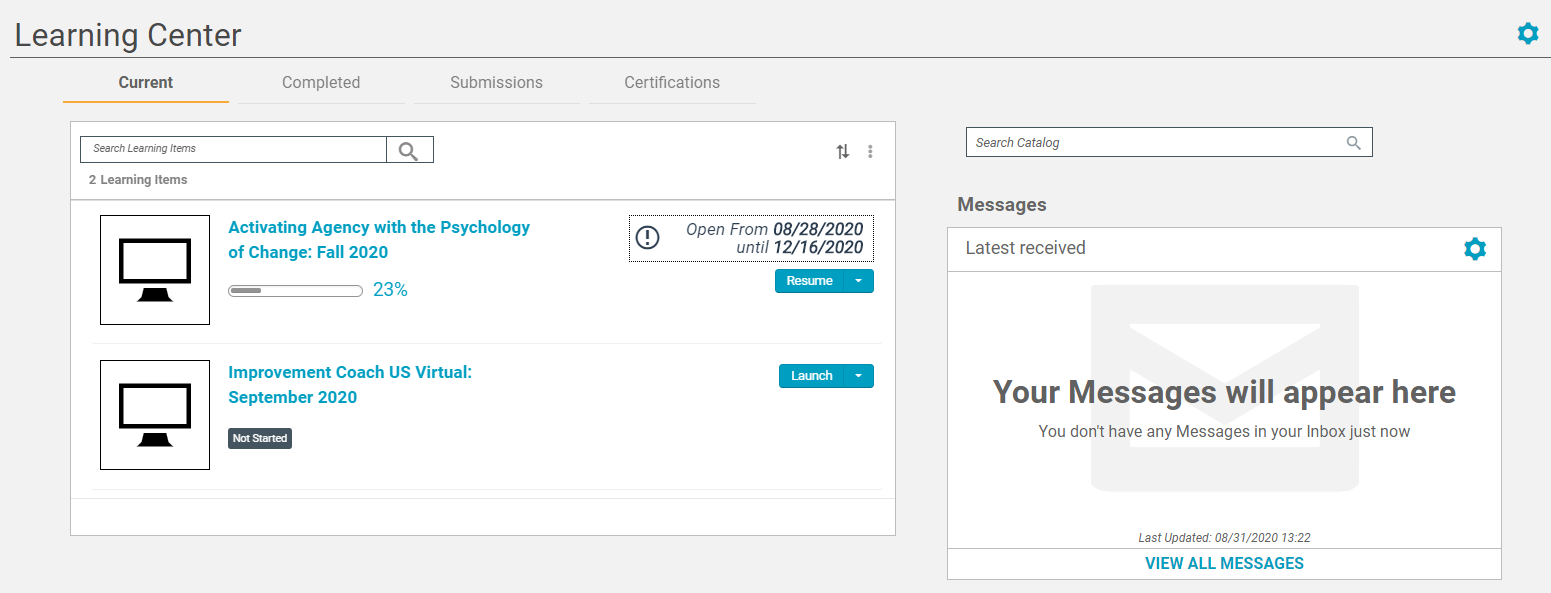Focus the Search Catalog field
This screenshot has height=593, width=1551.
click(1169, 142)
